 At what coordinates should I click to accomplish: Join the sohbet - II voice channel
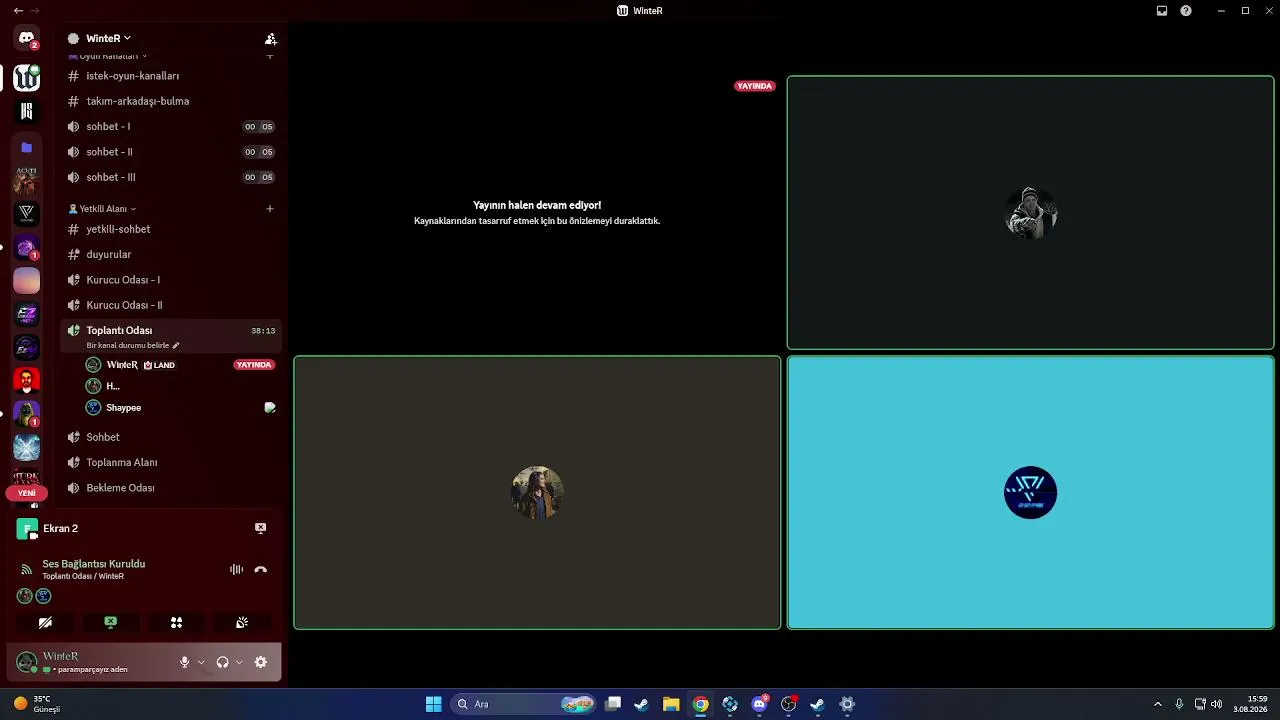point(171,152)
